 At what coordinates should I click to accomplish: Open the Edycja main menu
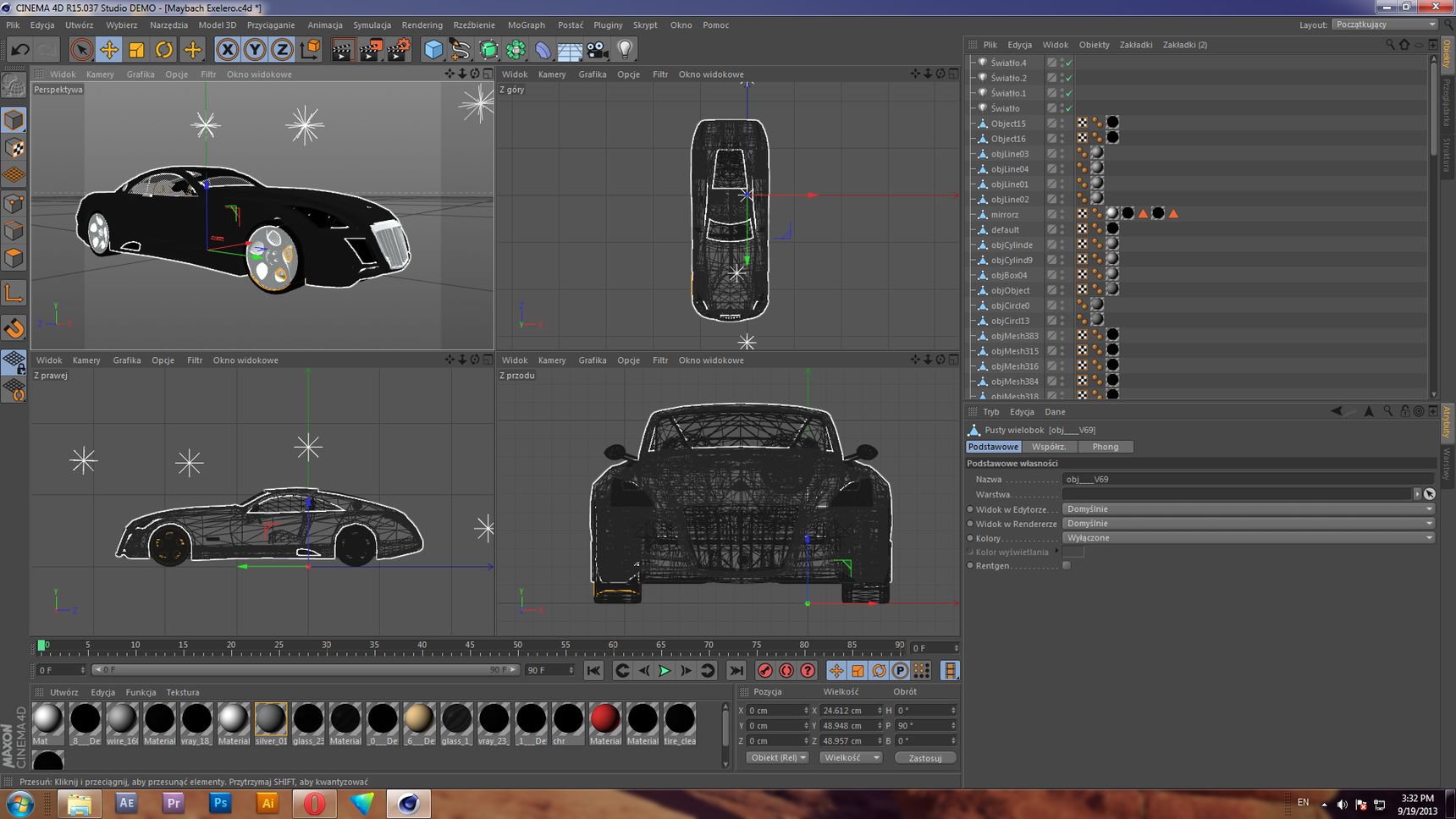(42, 25)
